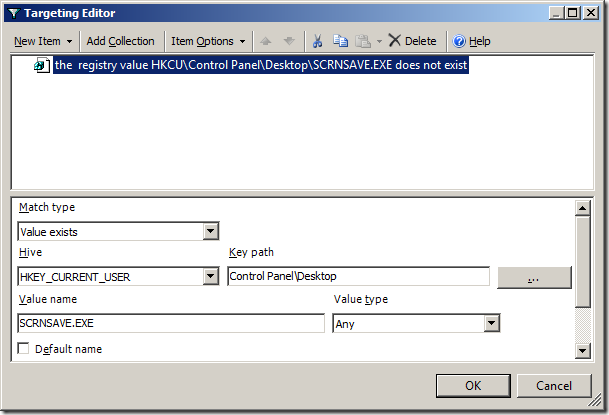The image size is (609, 415).
Task: Click Add Collection in the toolbar
Action: pos(120,41)
